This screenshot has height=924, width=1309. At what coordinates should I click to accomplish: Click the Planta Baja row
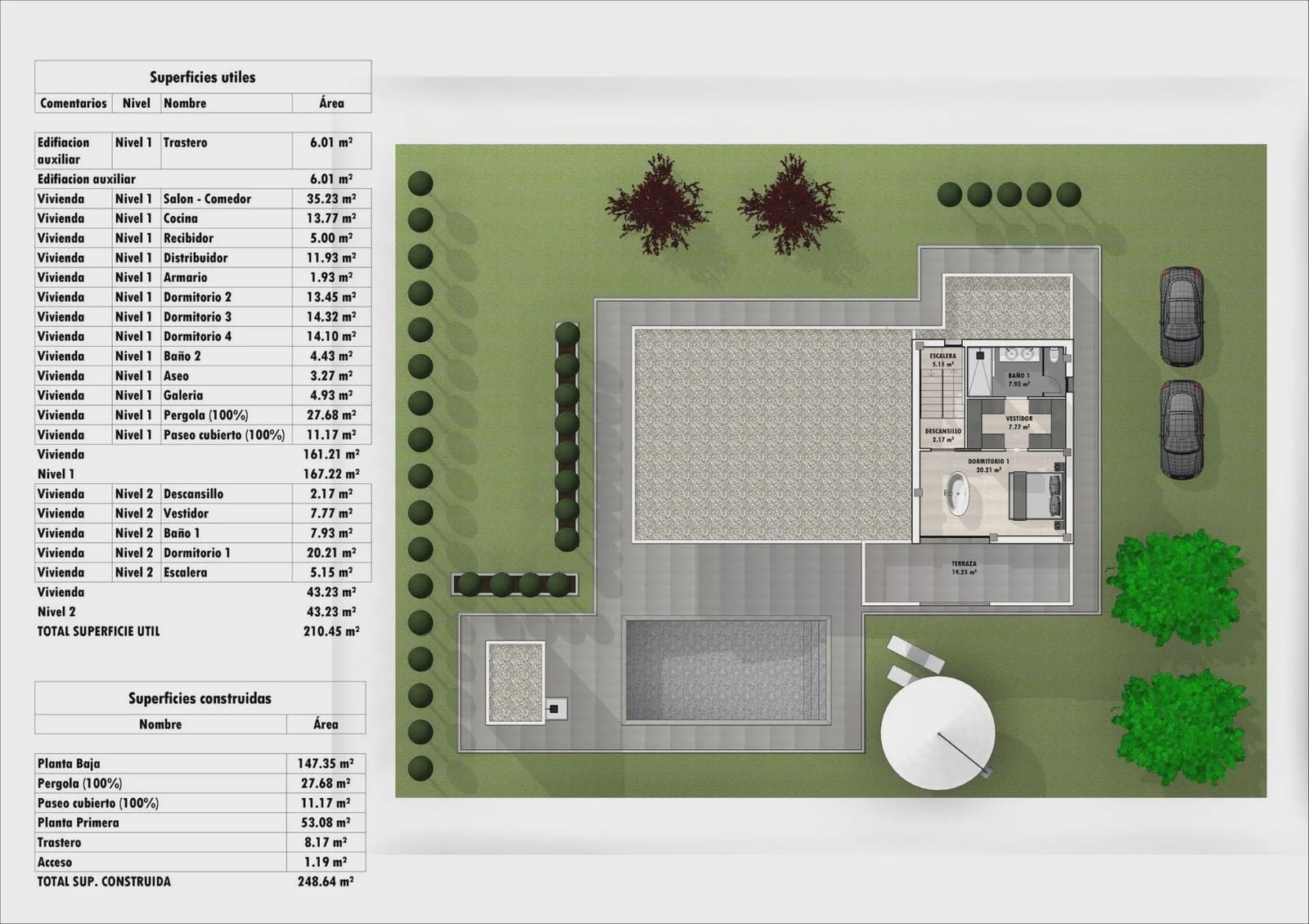tap(200, 764)
